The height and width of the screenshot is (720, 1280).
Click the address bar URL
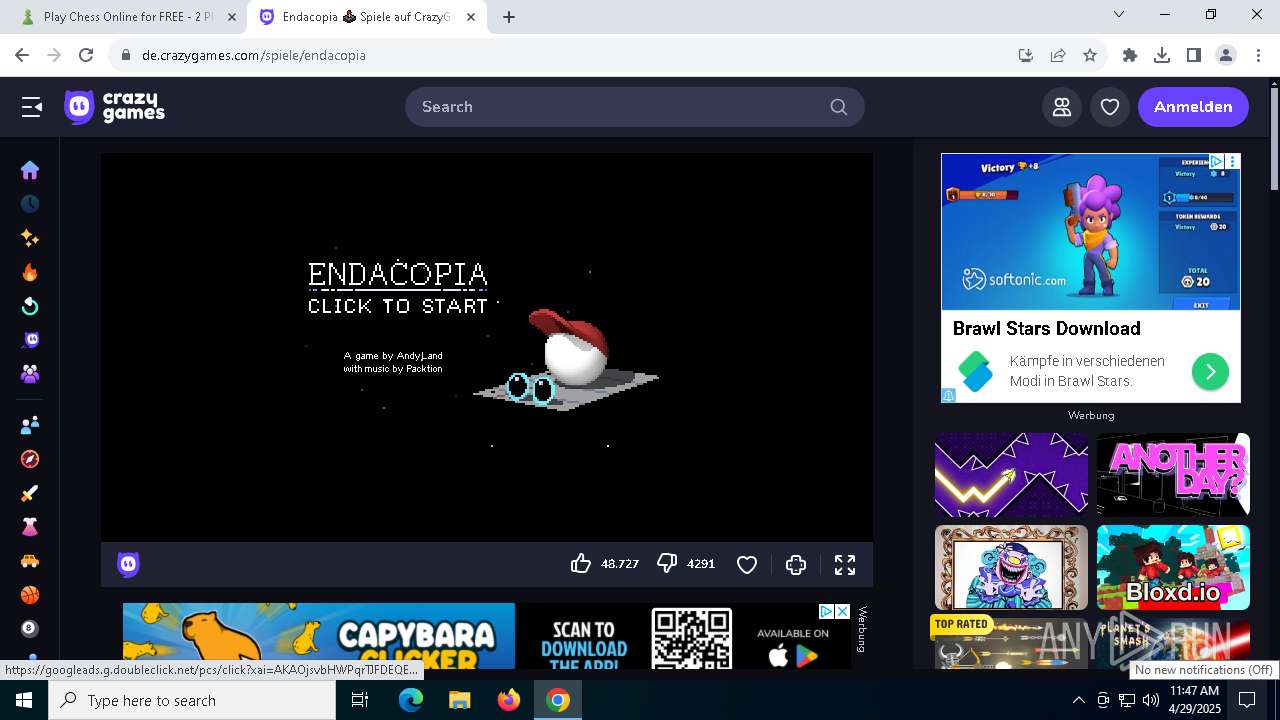(254, 55)
